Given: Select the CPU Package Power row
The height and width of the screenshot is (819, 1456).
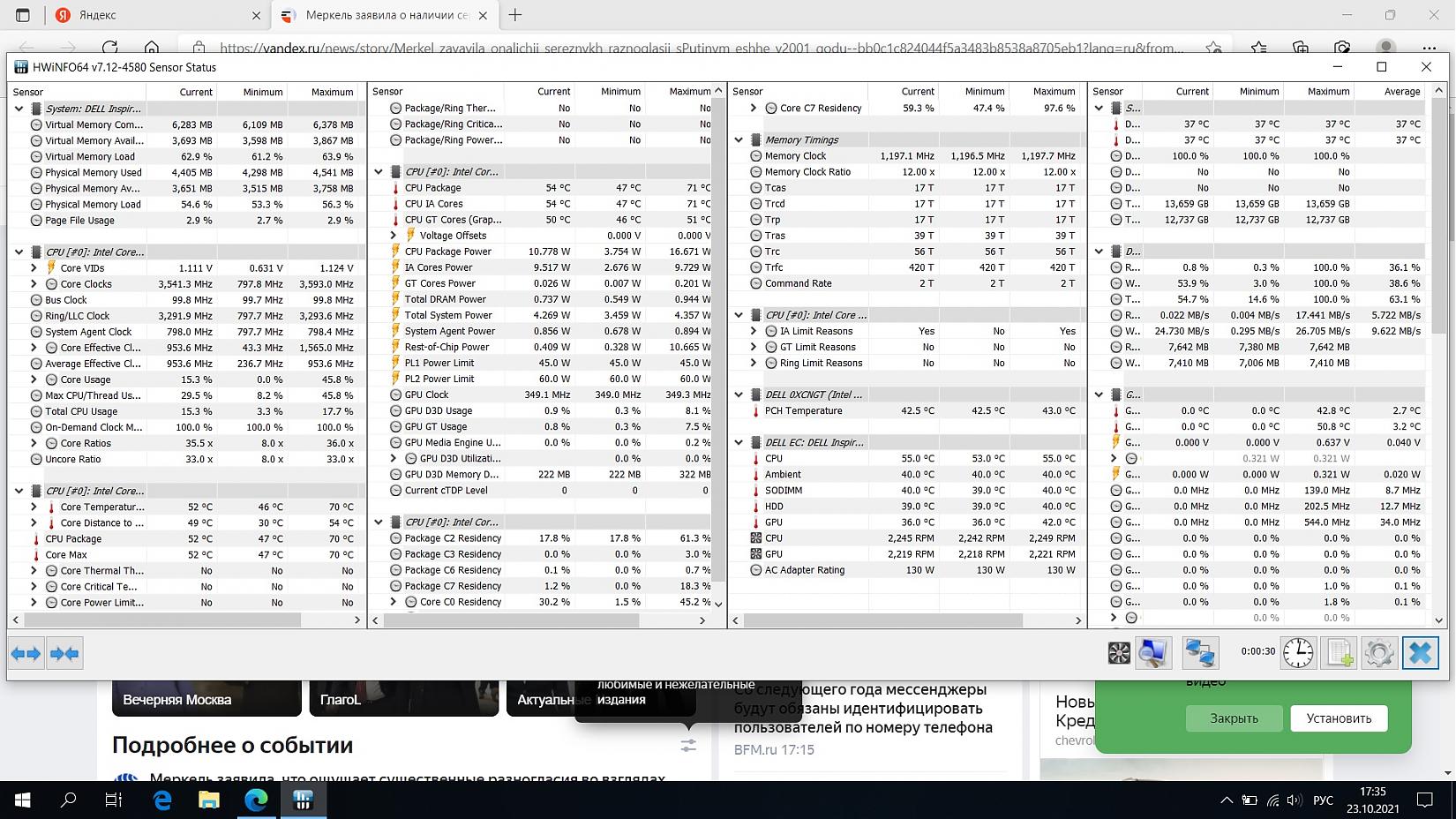Looking at the screenshot, I should (x=540, y=252).
